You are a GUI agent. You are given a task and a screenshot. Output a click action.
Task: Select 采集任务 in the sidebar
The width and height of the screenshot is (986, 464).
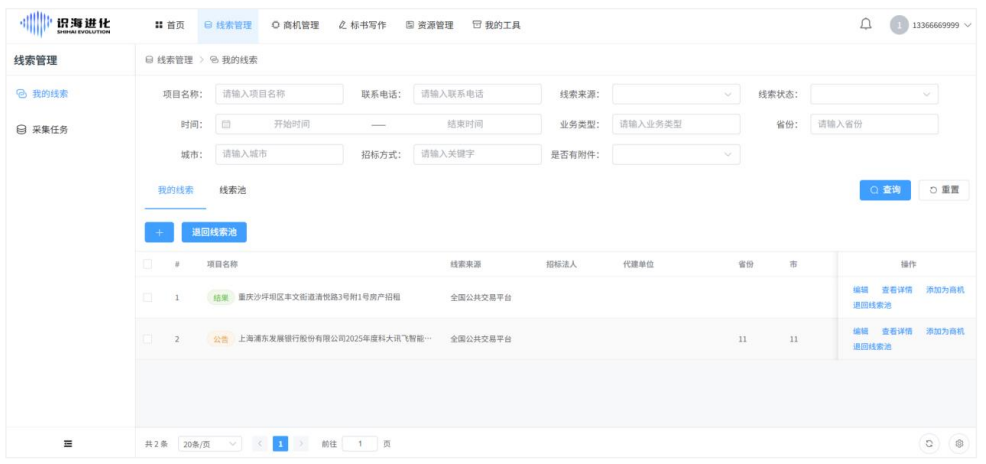click(48, 129)
